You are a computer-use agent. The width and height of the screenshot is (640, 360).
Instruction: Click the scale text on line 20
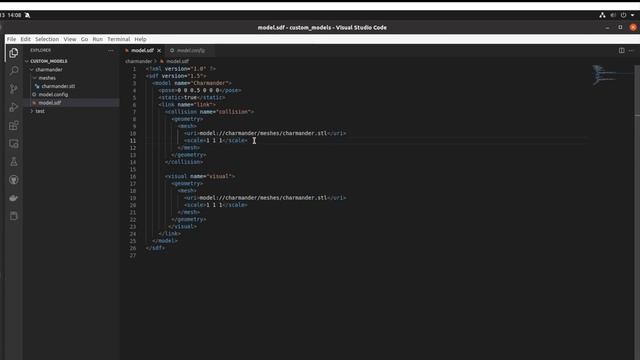[215, 205]
